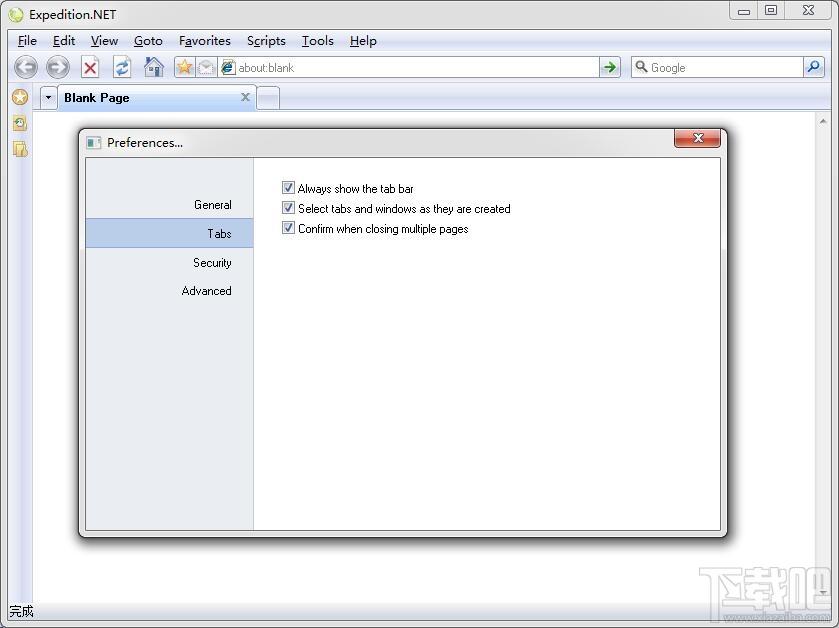This screenshot has height=628, width=839.
Task: Select the Advanced preferences section
Action: 170,290
